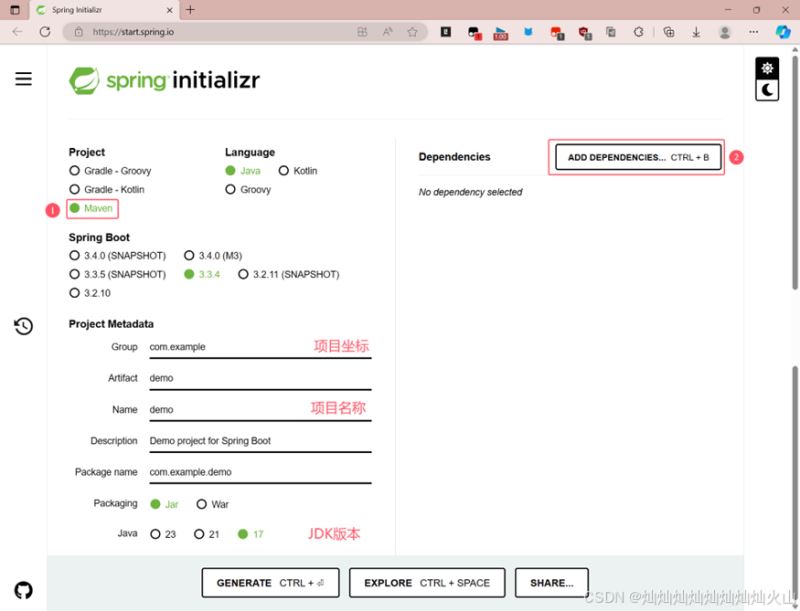Select Groovy language option
The width and height of the screenshot is (800, 611).
tap(248, 190)
